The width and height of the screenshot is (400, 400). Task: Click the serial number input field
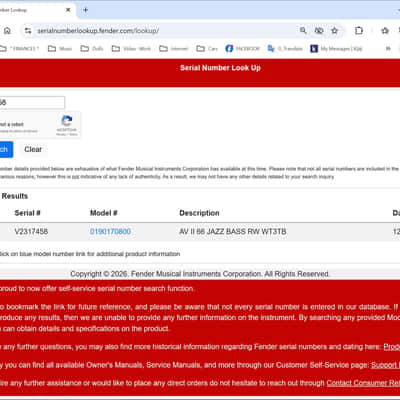click(32, 102)
